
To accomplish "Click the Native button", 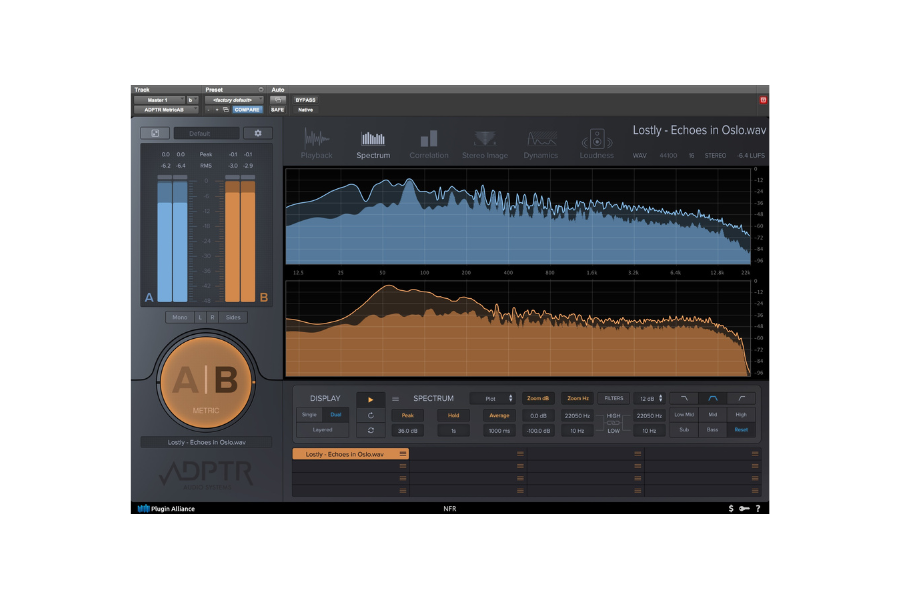I will pyautogui.click(x=305, y=110).
